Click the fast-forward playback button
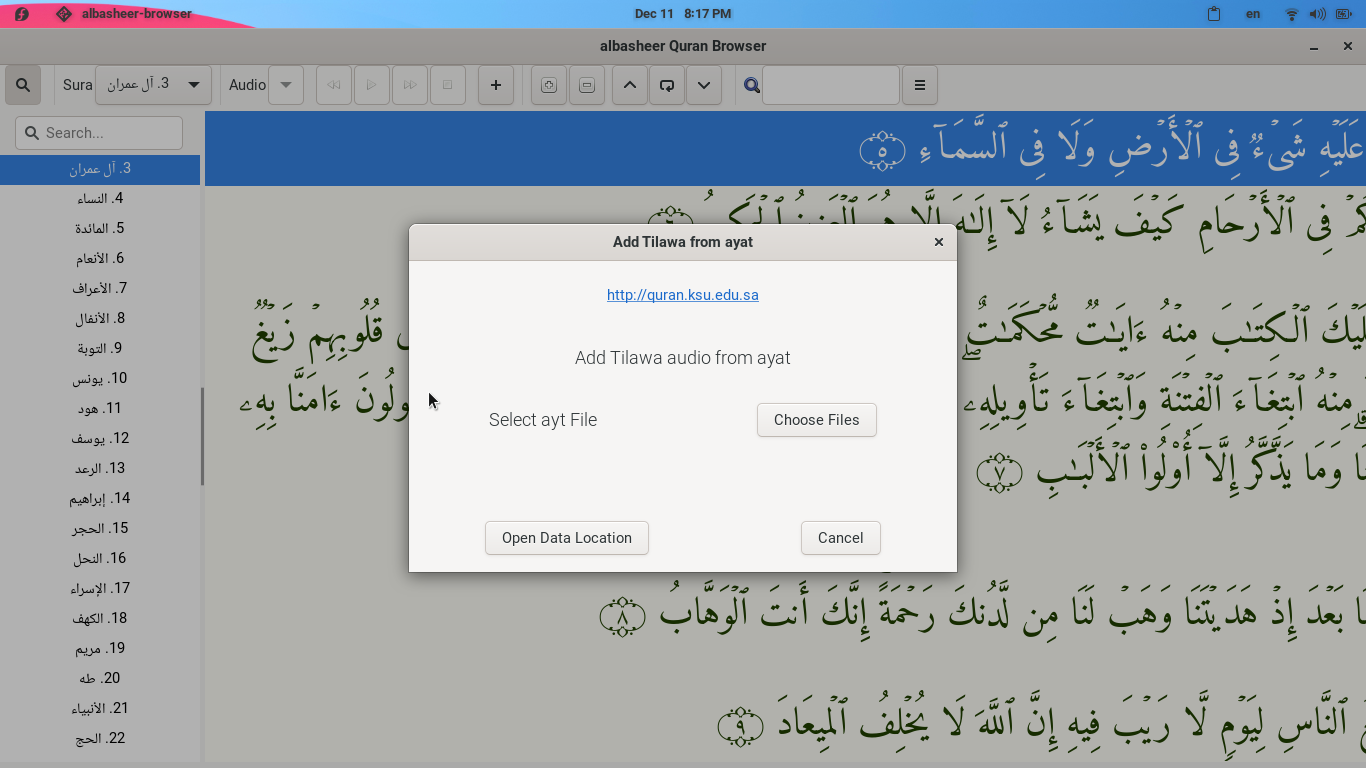Screen dimensions: 1366x768 tap(410, 85)
